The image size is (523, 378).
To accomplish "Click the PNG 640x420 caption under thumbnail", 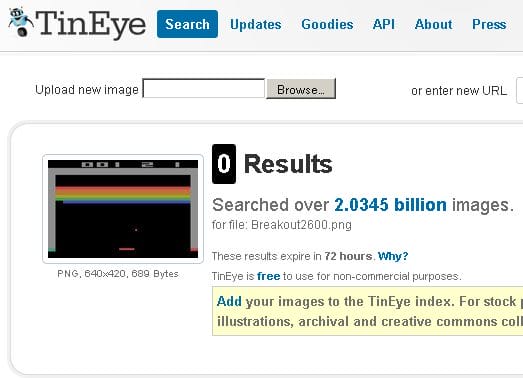I will tap(118, 274).
